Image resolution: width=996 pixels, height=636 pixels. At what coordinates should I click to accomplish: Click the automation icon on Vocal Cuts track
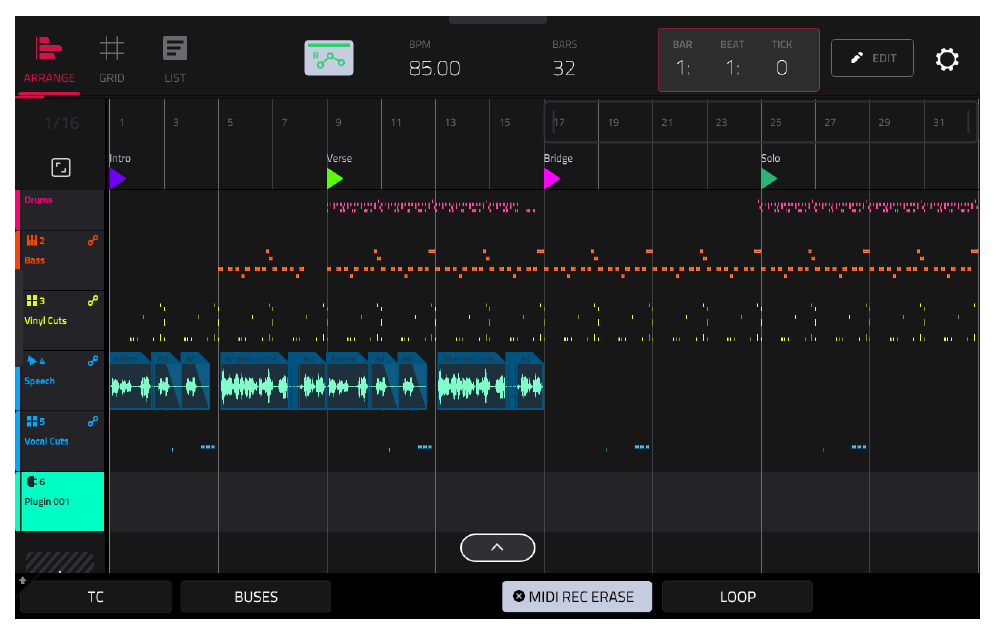(93, 421)
